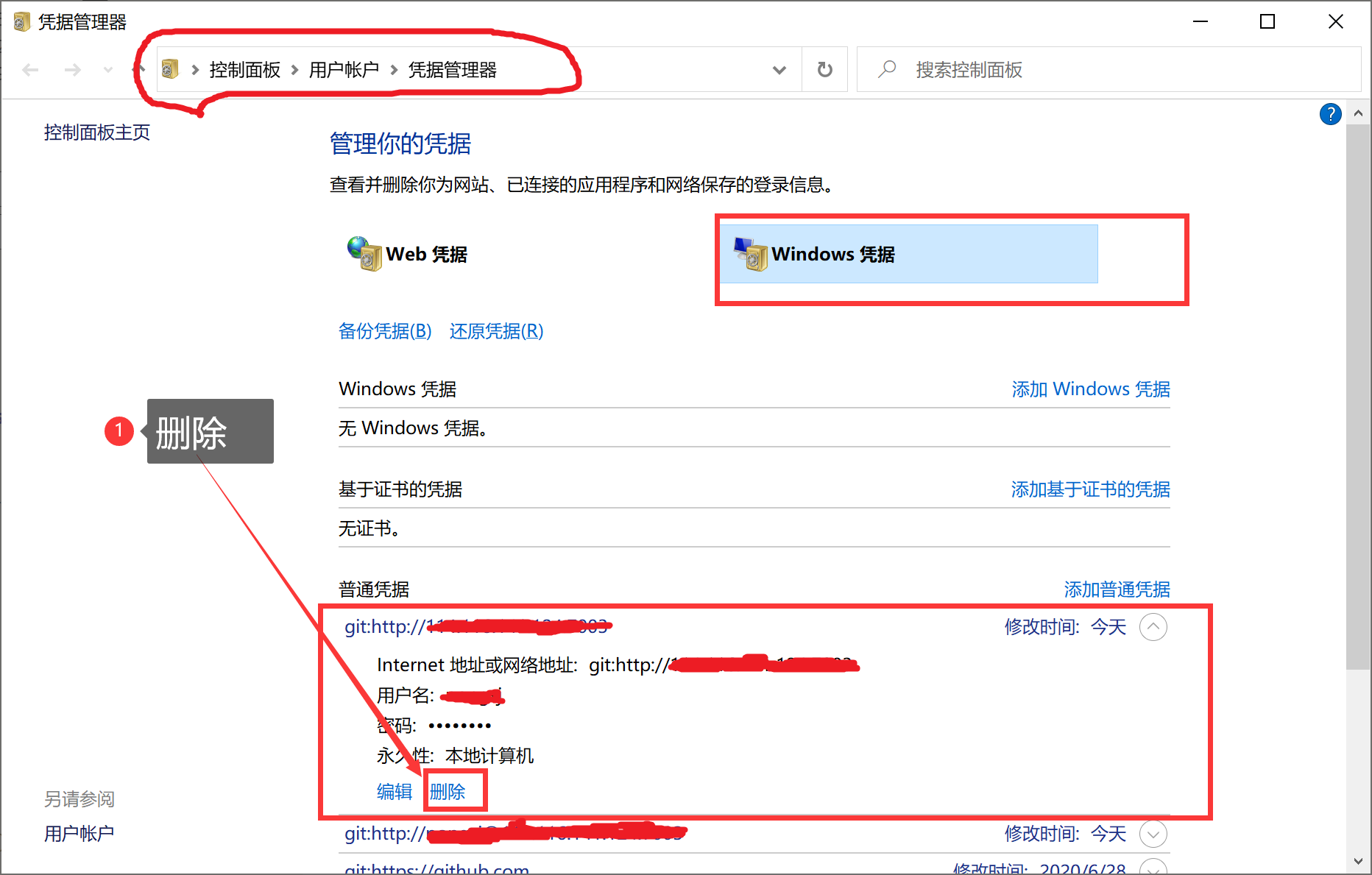The width and height of the screenshot is (1372, 875).
Task: Click the 永久性: 本地计算机 line
Action: [456, 756]
